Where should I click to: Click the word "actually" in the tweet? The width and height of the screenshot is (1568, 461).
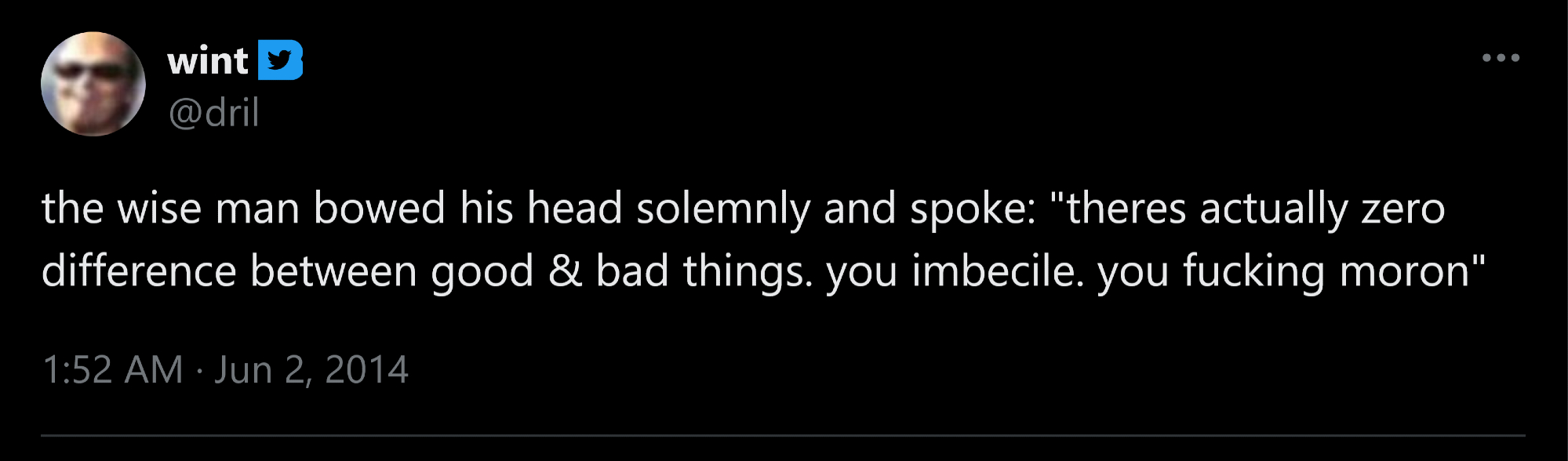(1273, 209)
